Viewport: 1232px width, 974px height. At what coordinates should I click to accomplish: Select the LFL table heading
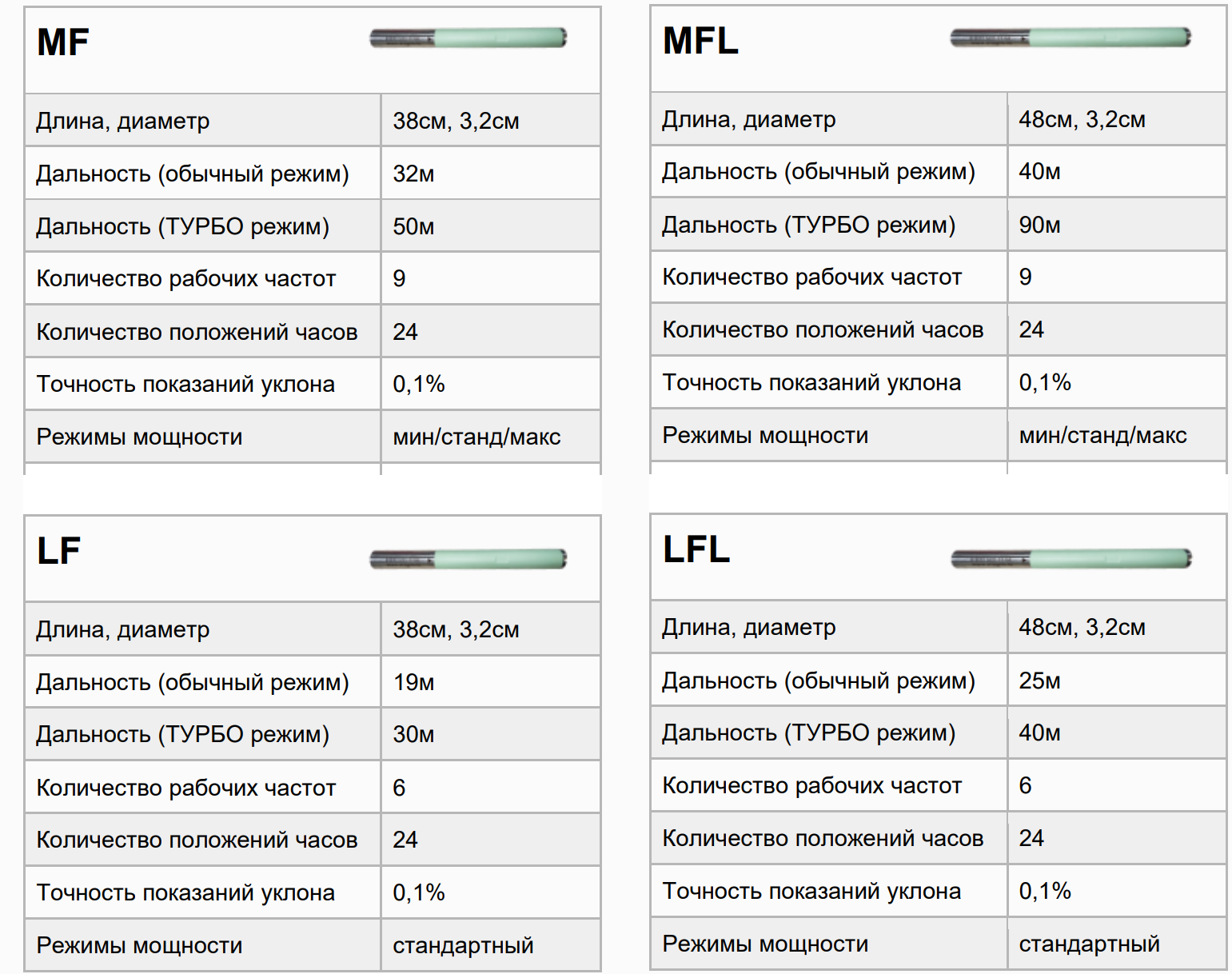pyautogui.click(x=696, y=549)
